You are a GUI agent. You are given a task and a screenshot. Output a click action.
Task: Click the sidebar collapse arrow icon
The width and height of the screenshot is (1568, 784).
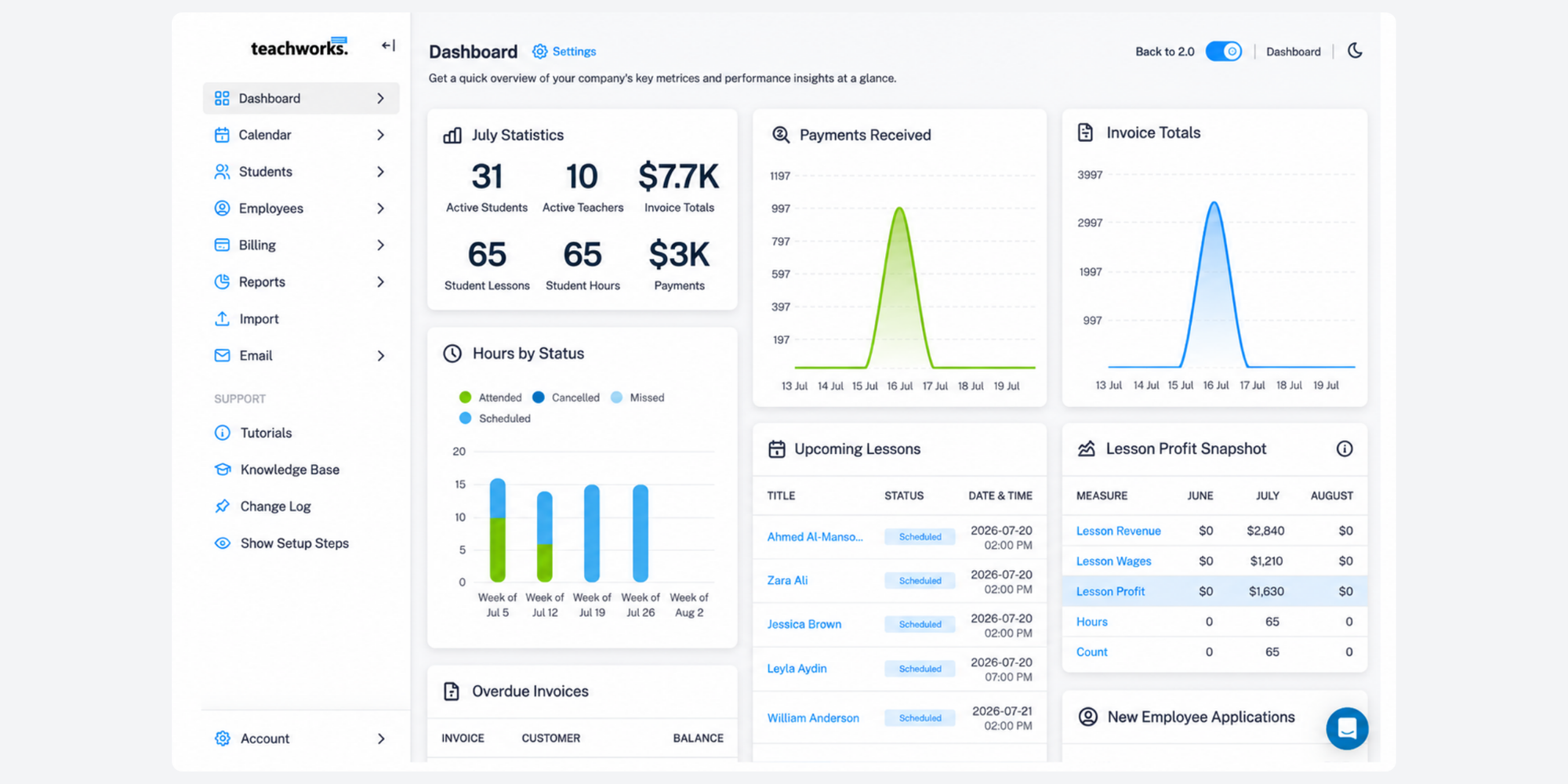[x=388, y=45]
